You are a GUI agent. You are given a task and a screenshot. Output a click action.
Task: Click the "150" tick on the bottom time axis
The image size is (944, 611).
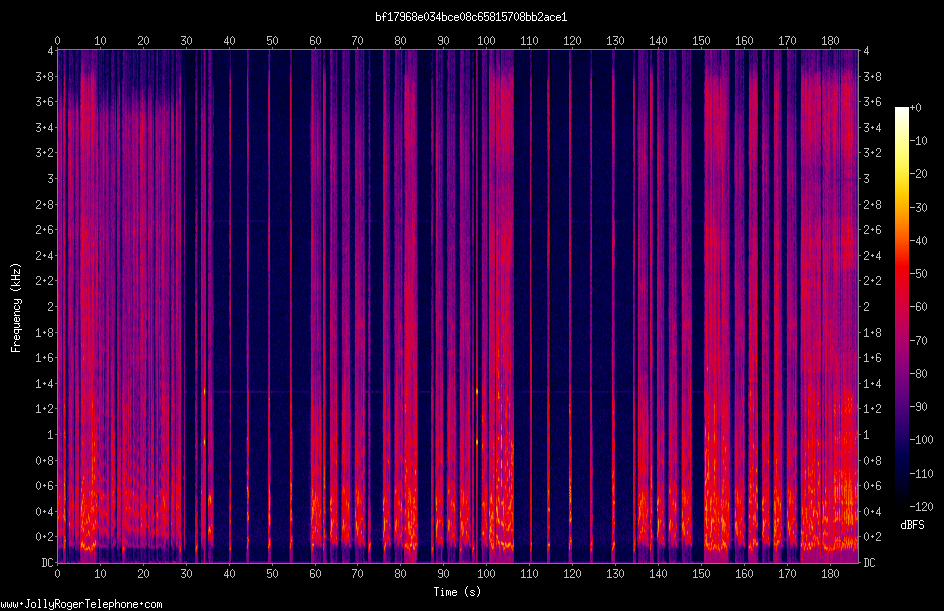point(701,574)
